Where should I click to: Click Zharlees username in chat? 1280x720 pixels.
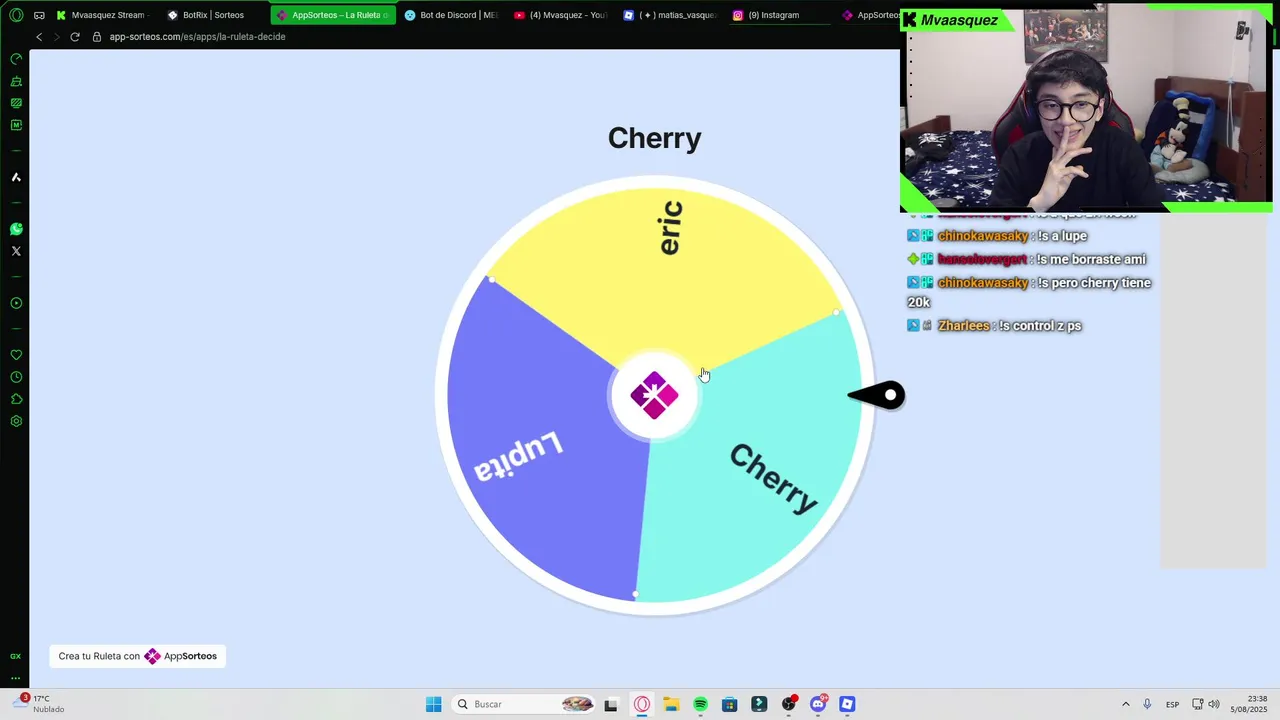pos(964,326)
